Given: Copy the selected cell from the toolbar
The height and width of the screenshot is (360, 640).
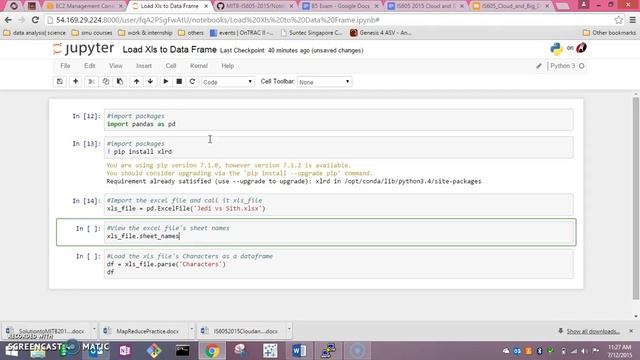Looking at the screenshot, I should (x=106, y=82).
